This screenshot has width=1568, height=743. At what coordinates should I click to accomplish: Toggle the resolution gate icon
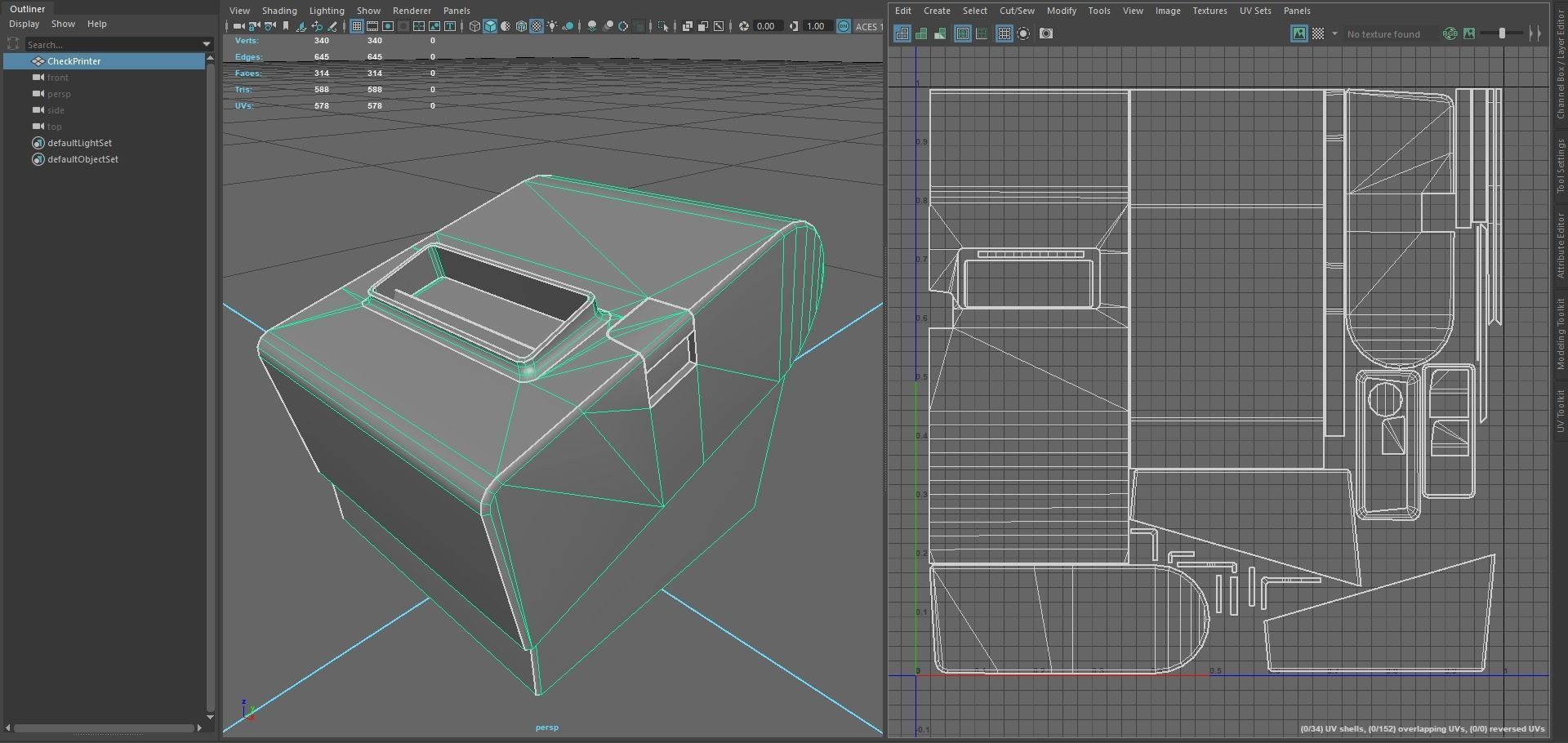coord(388,26)
